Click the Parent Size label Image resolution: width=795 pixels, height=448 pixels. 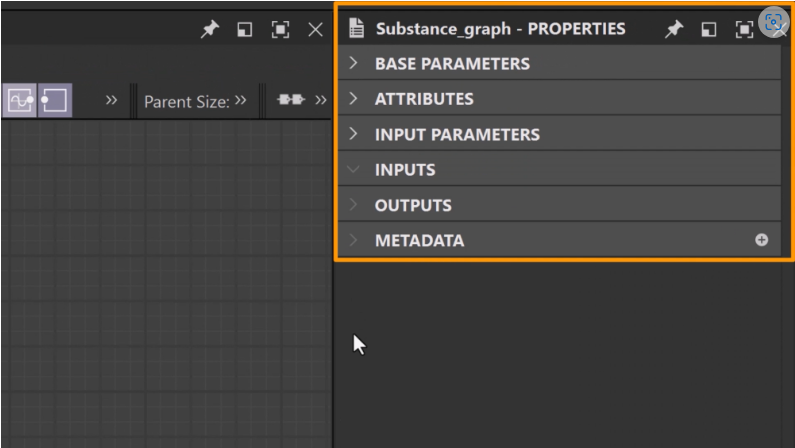point(187,102)
